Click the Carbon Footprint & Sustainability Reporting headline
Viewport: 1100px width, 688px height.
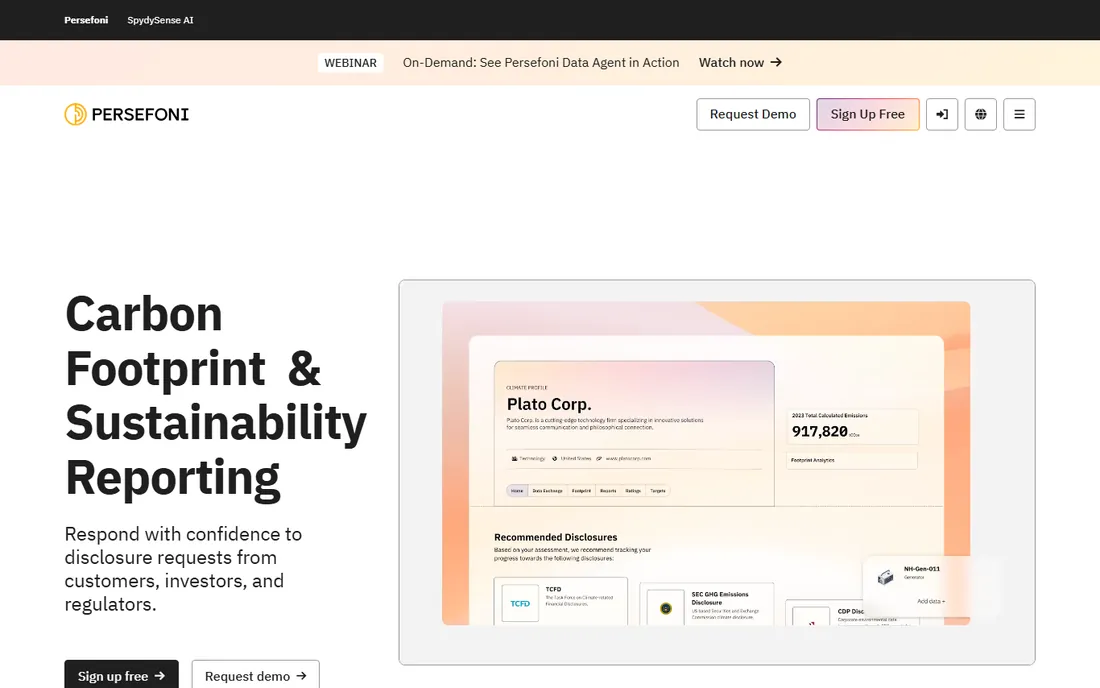[x=215, y=396]
